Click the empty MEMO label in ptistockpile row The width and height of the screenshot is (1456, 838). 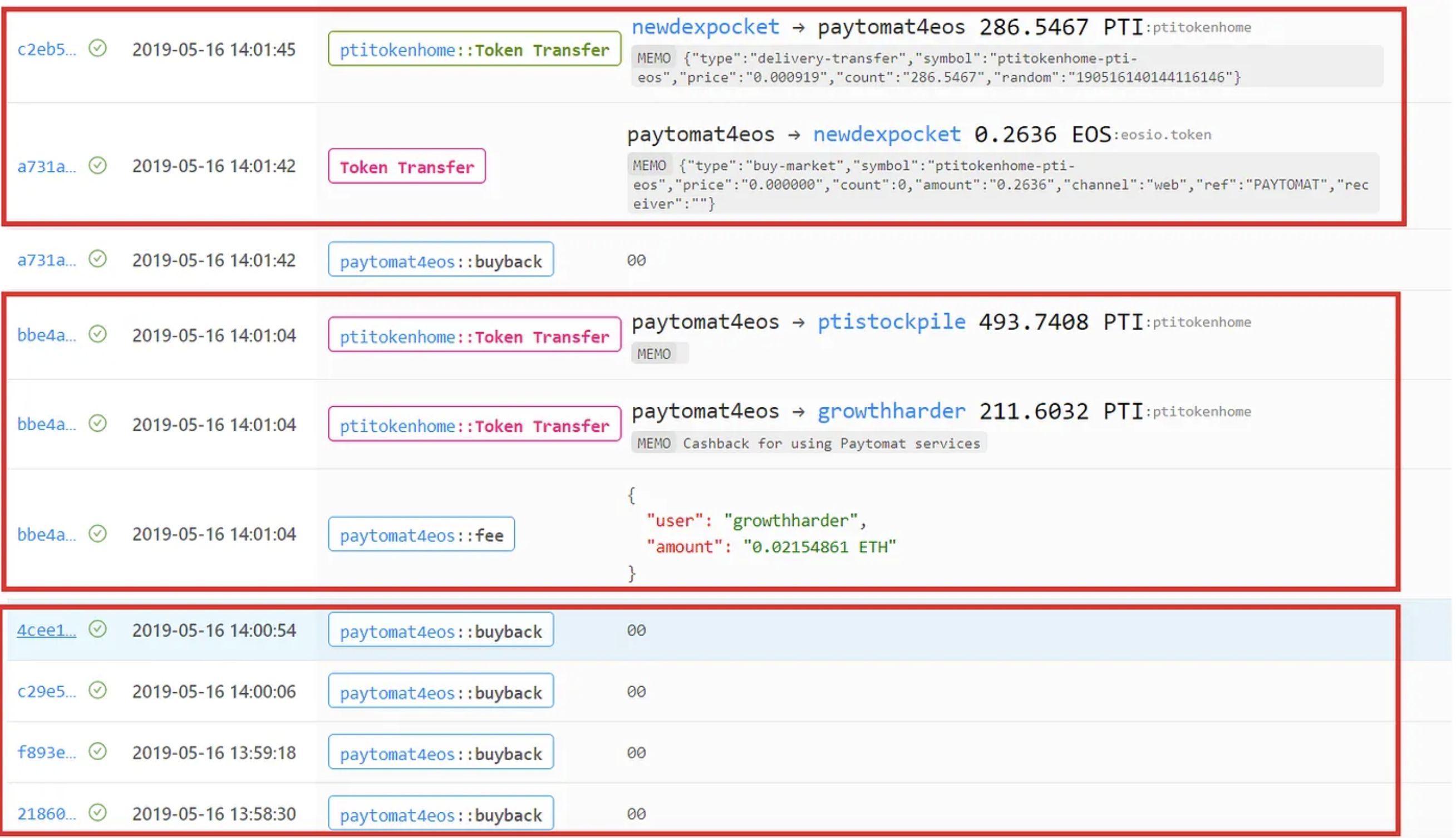click(x=654, y=353)
